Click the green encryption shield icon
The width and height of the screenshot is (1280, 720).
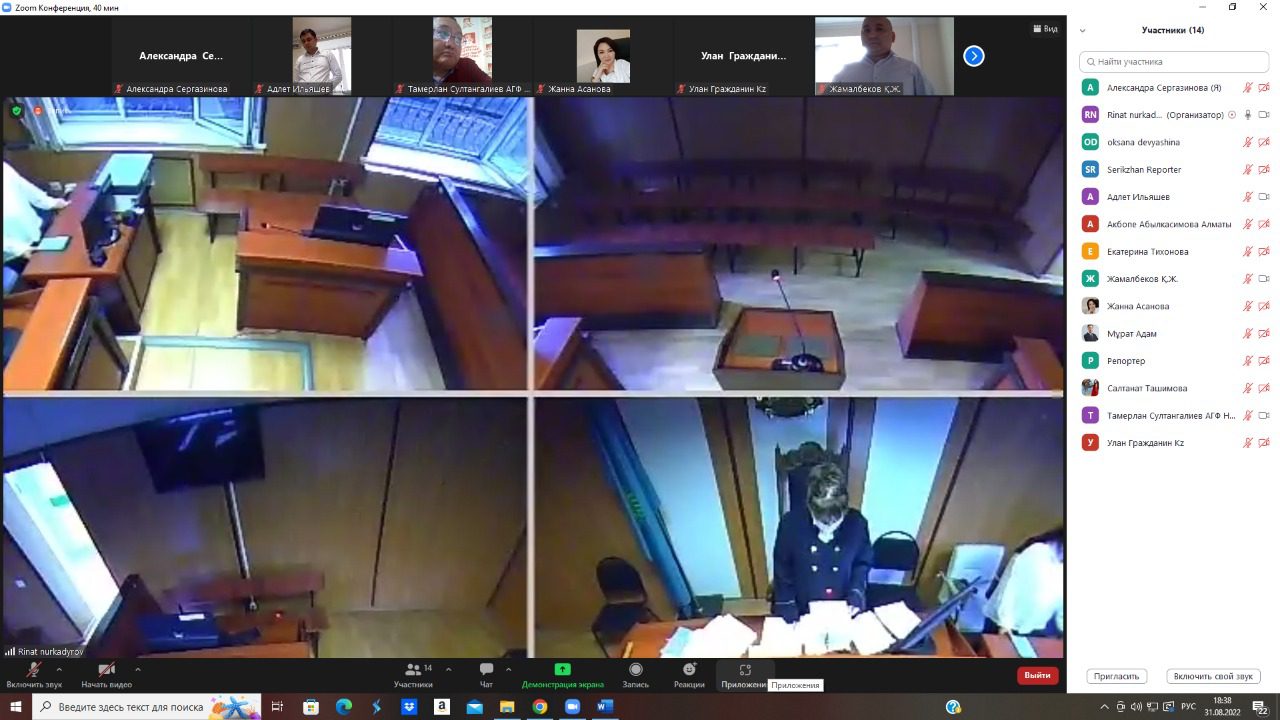[17, 111]
